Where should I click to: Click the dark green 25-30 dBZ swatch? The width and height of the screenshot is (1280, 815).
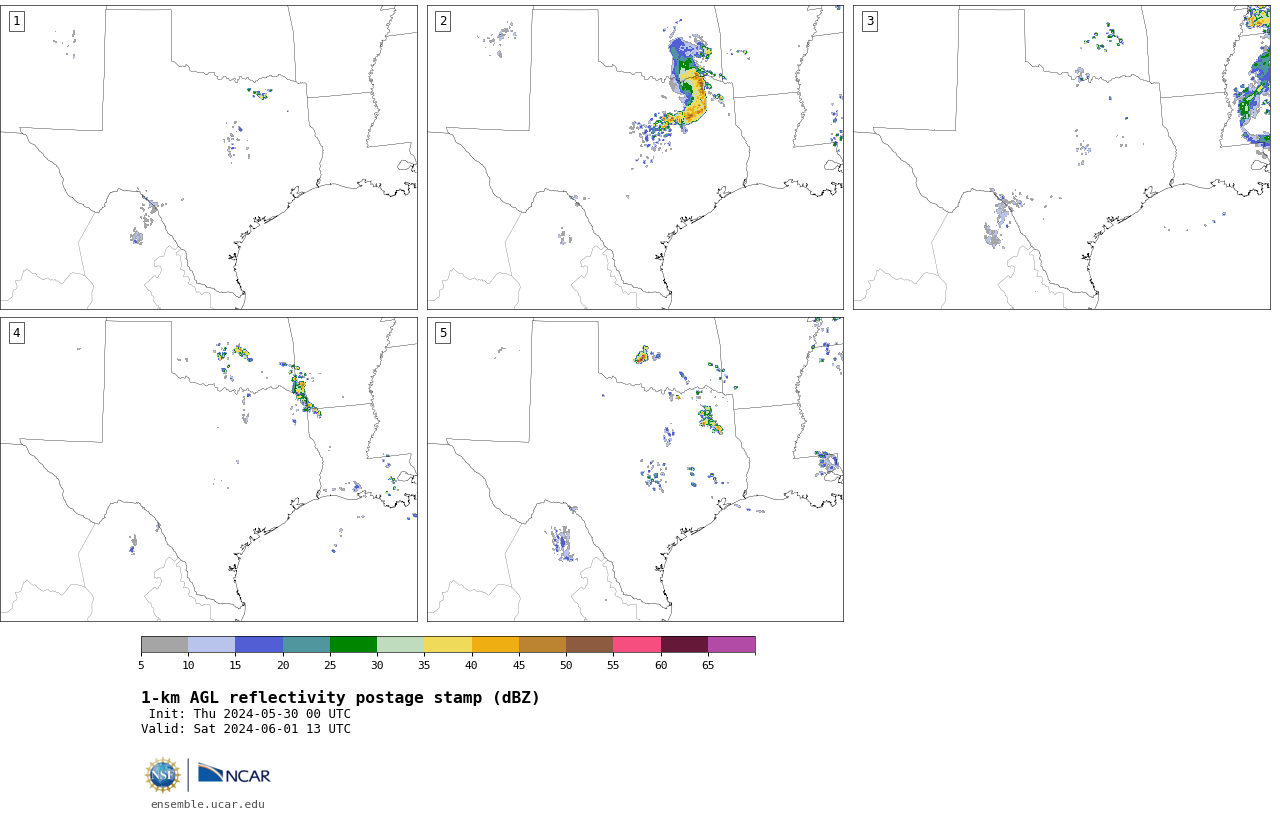coord(353,644)
